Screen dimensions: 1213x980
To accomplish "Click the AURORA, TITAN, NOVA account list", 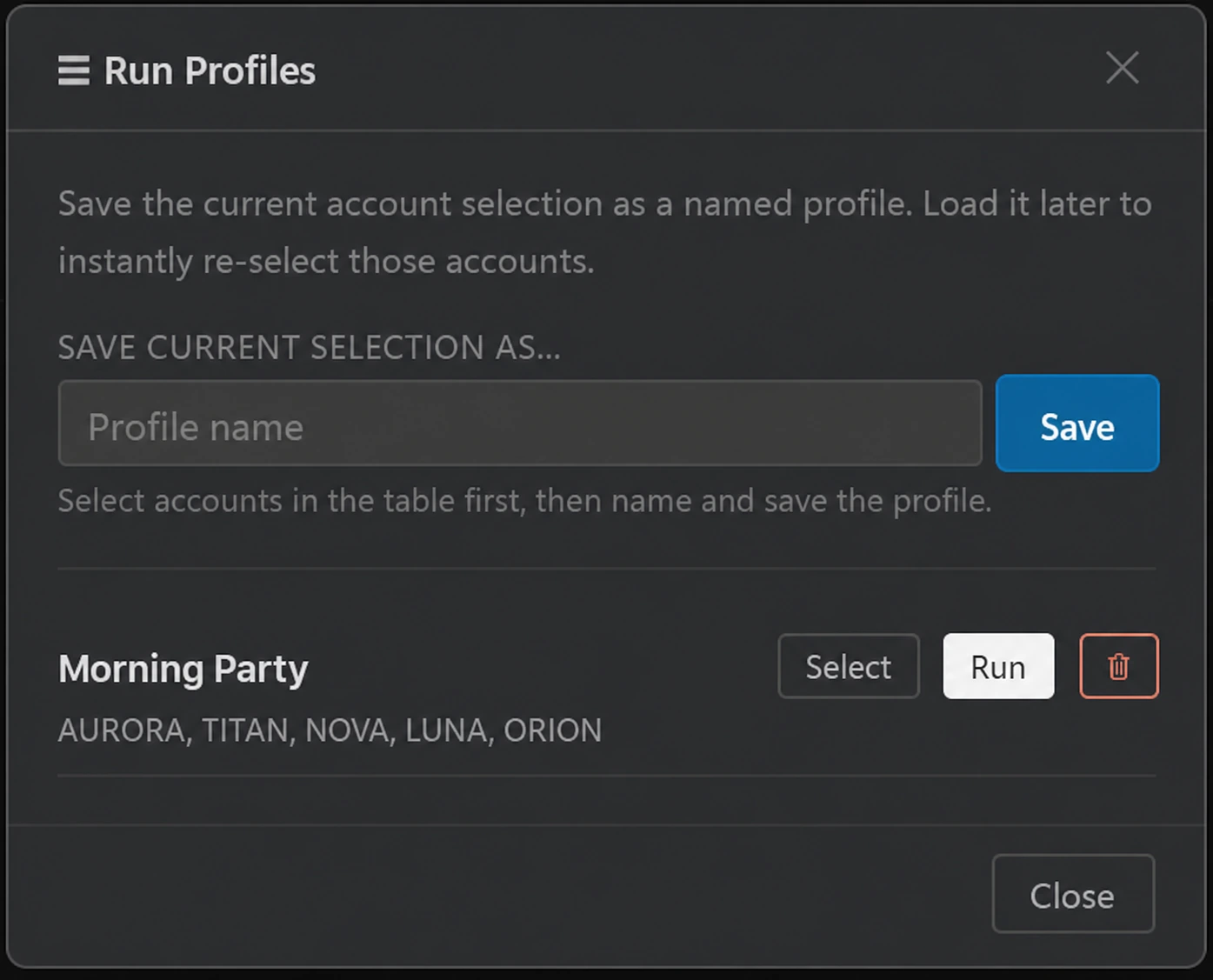I will (x=330, y=730).
